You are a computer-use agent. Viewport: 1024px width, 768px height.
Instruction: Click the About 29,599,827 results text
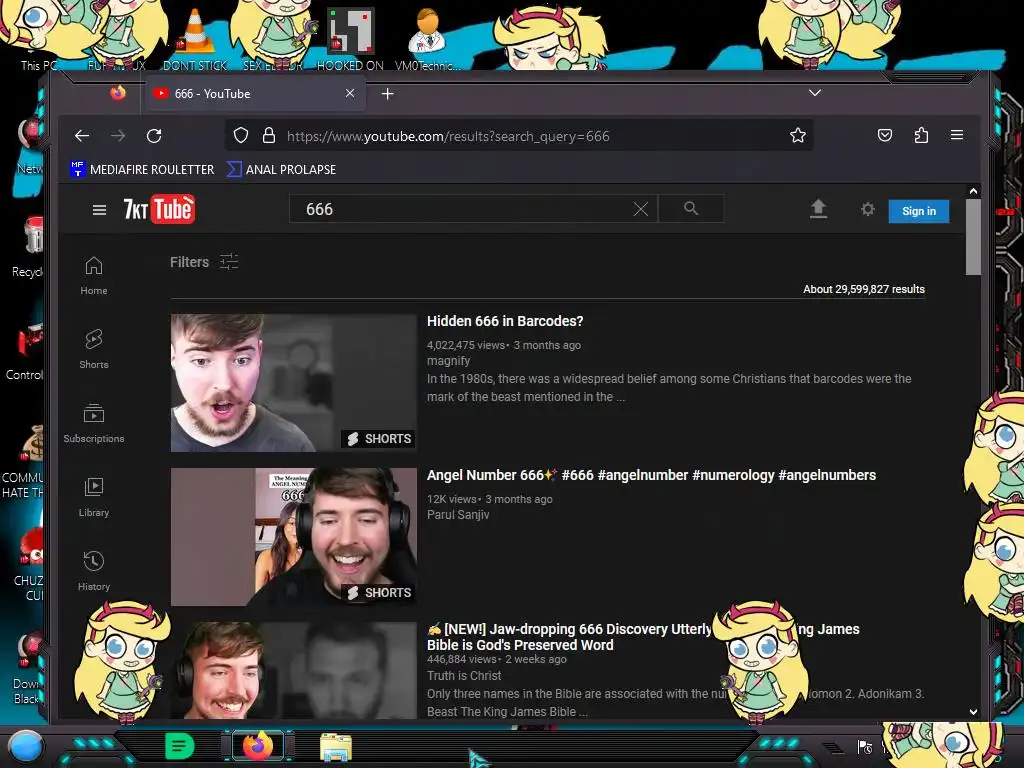coord(863,289)
